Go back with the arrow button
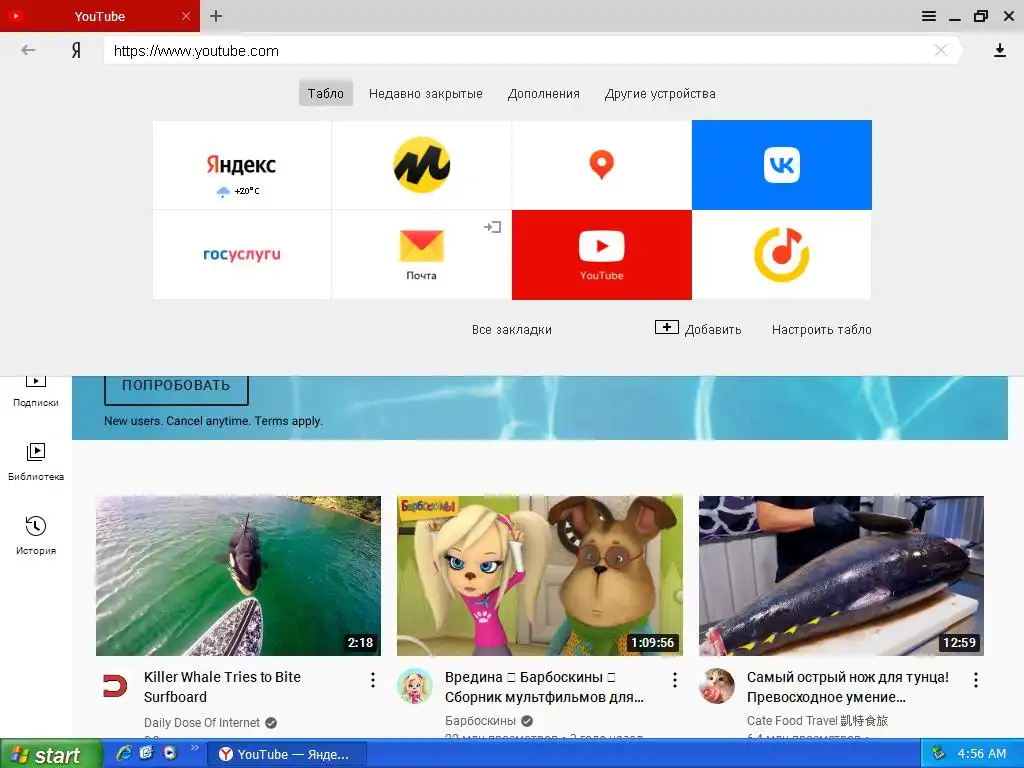Viewport: 1024px width, 768px height. (x=27, y=50)
